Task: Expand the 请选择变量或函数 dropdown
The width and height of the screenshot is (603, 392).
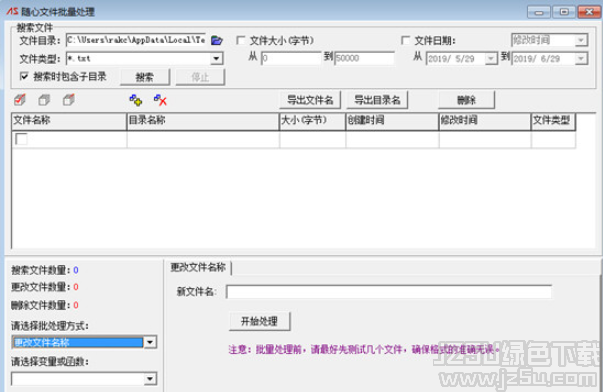Action: point(150,379)
